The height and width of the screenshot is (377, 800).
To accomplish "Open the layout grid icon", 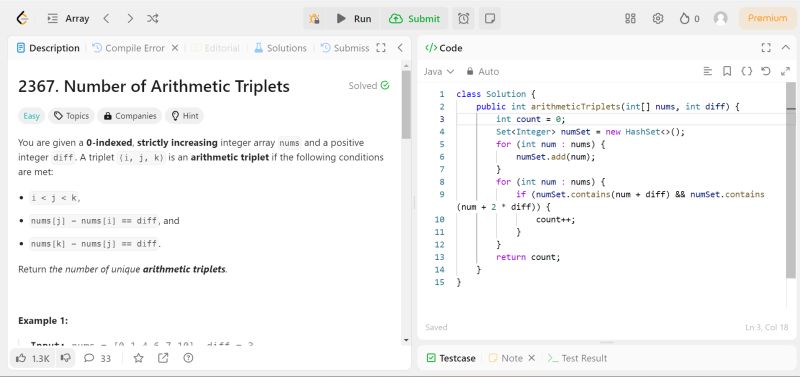I will pyautogui.click(x=631, y=19).
